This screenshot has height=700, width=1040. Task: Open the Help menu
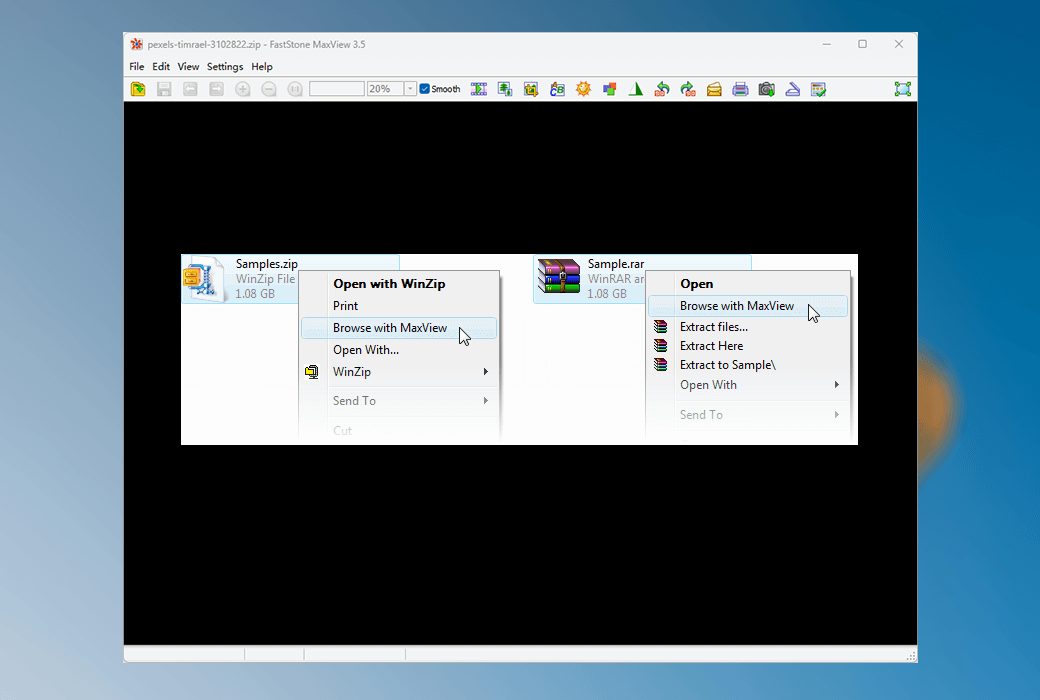tap(262, 67)
